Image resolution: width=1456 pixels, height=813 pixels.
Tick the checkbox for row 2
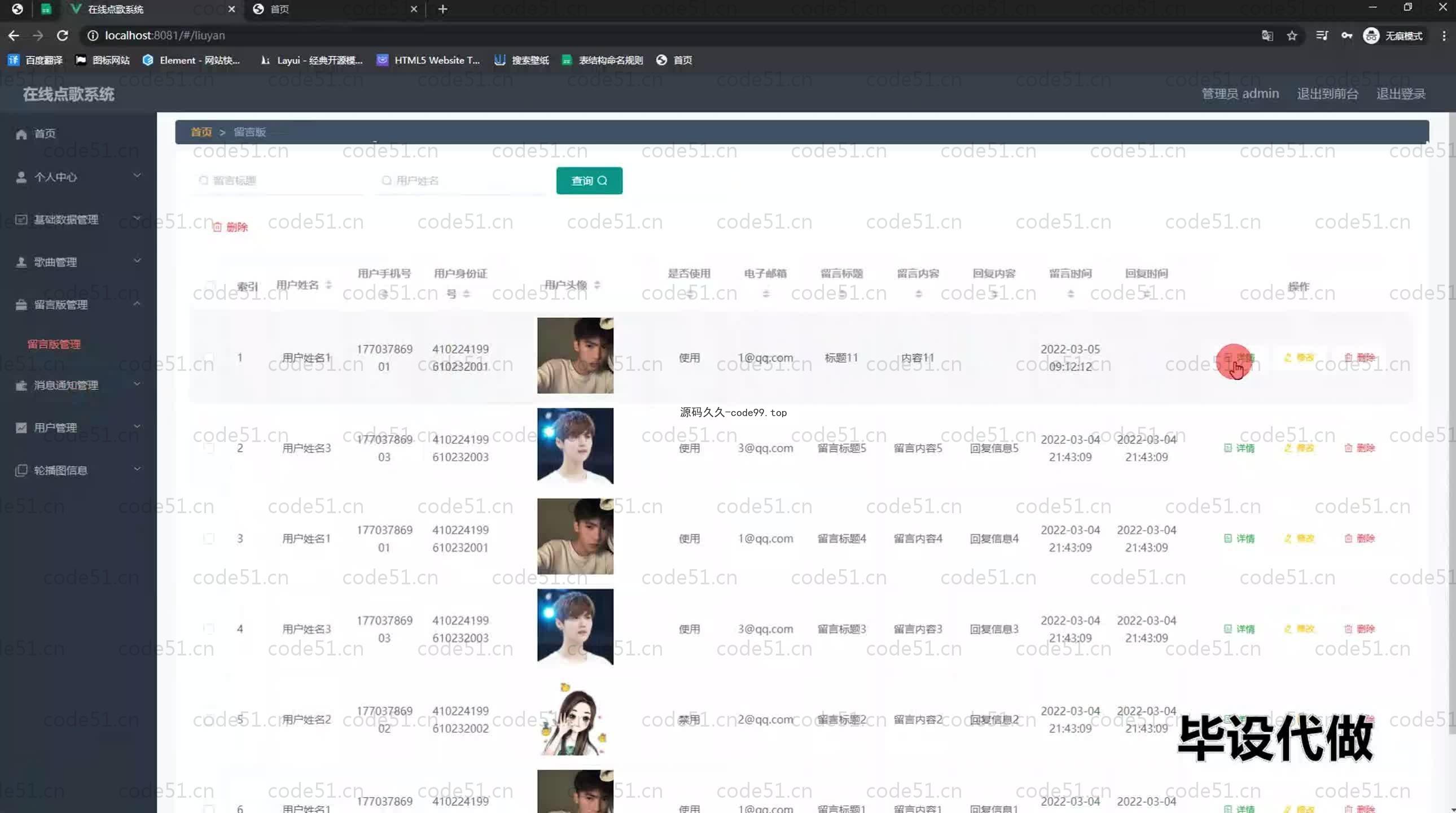(209, 448)
